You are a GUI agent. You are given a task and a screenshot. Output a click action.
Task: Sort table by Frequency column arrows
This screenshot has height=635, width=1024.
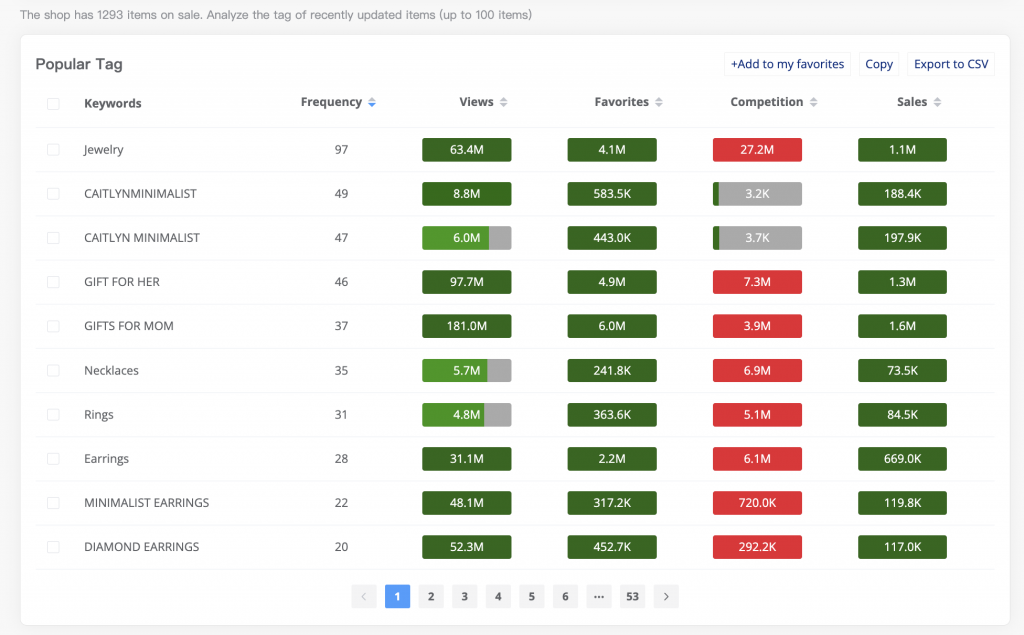click(x=372, y=103)
